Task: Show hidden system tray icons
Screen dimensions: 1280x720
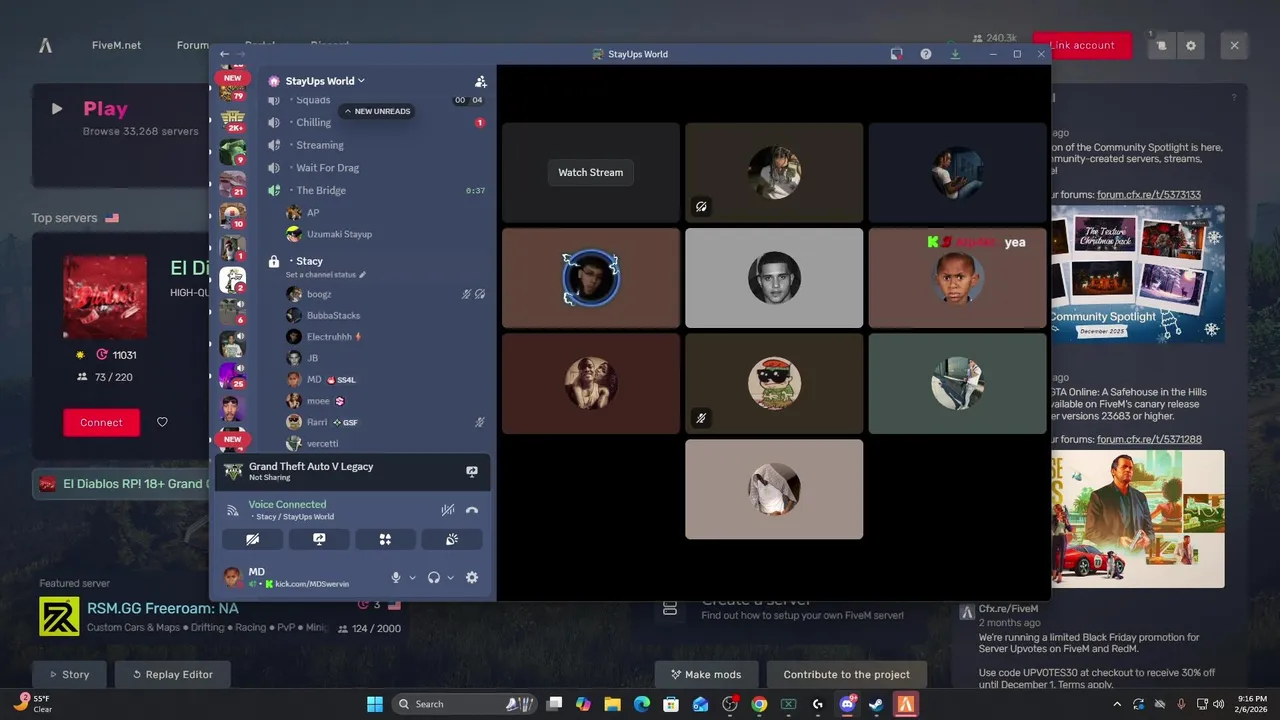Action: pyautogui.click(x=1117, y=704)
